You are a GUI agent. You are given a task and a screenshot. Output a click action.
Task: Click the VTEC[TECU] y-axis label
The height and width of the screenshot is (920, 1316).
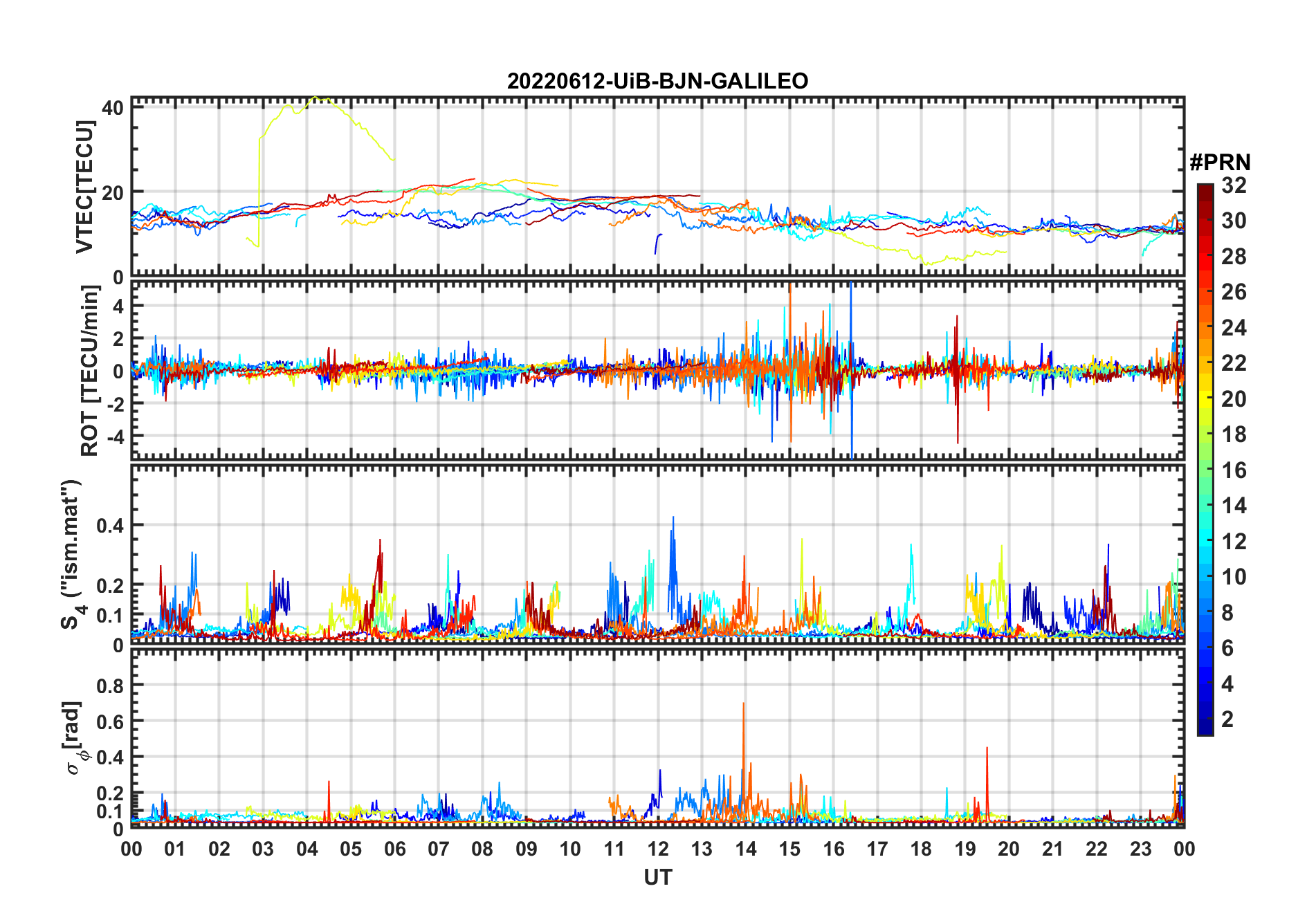click(x=84, y=187)
